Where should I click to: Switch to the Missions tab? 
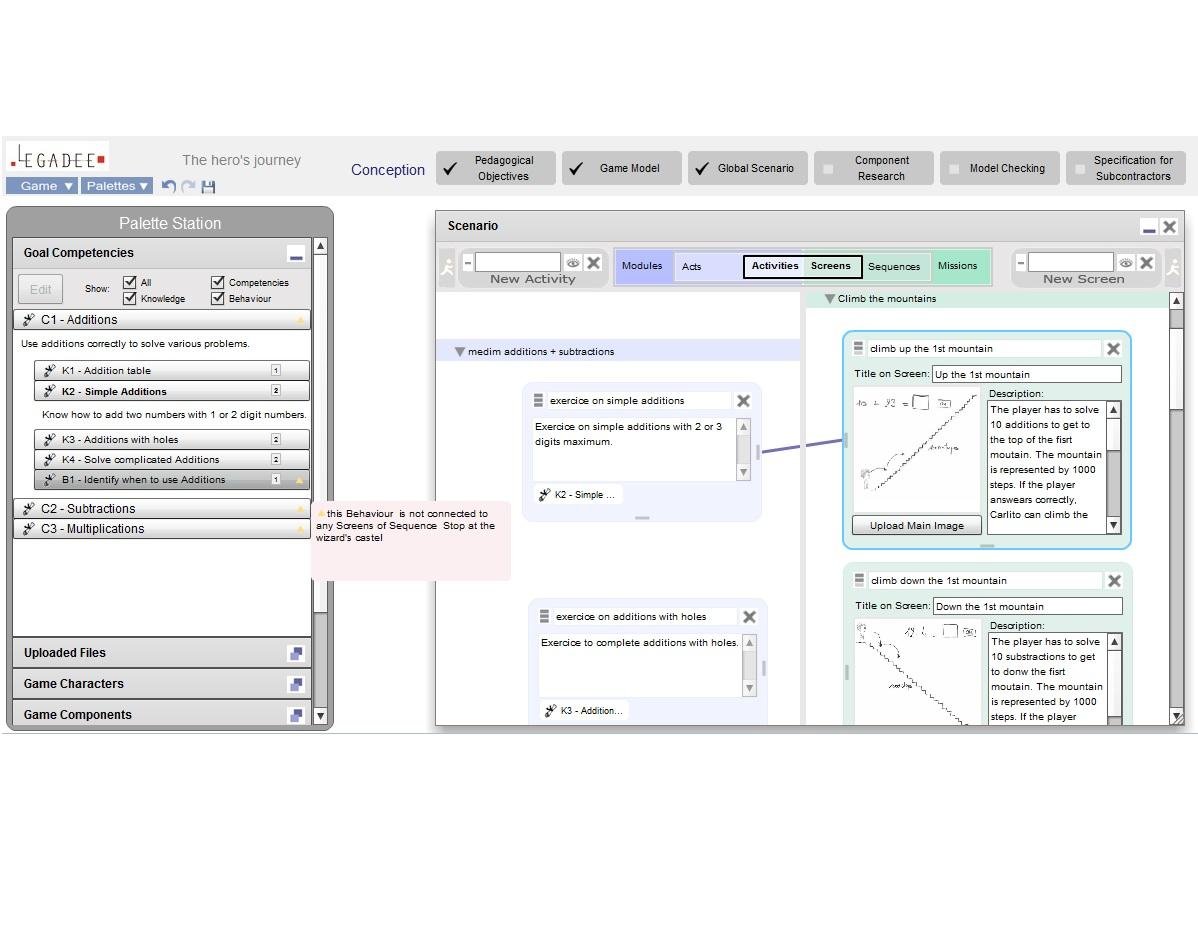958,266
